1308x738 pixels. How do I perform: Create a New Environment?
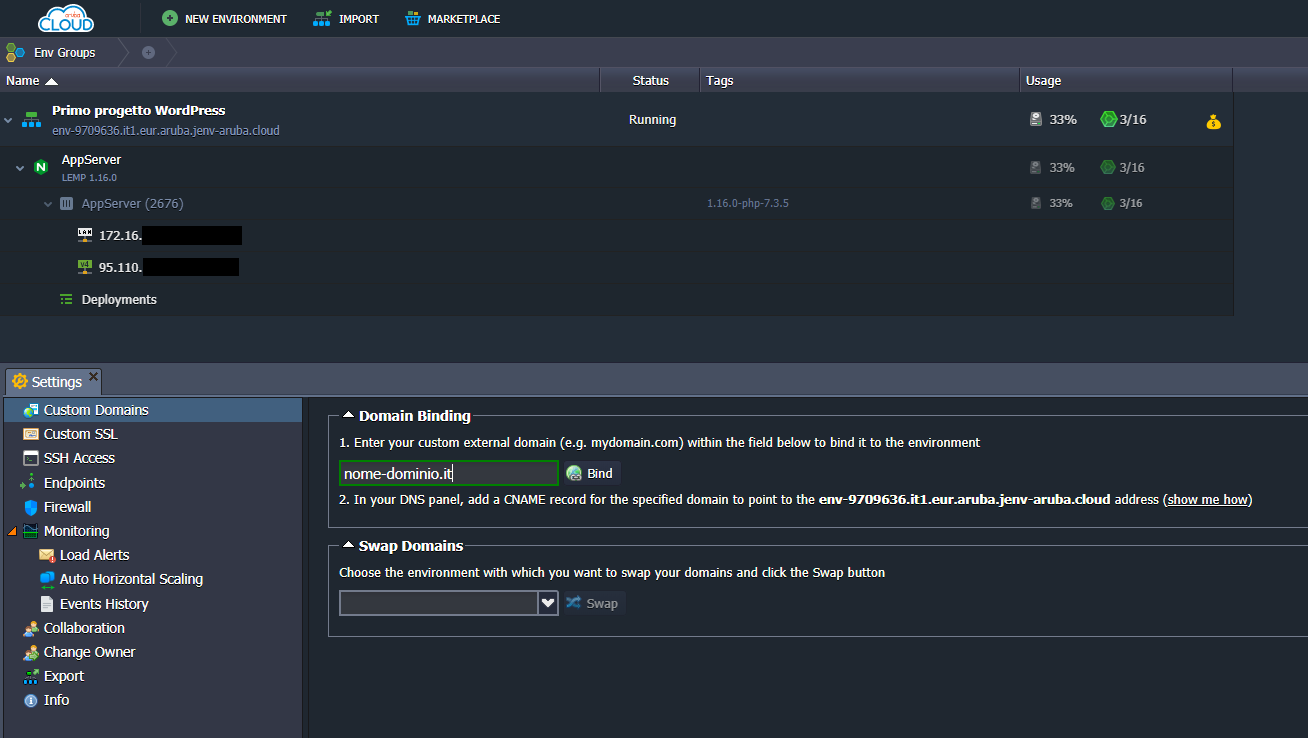click(x=224, y=19)
